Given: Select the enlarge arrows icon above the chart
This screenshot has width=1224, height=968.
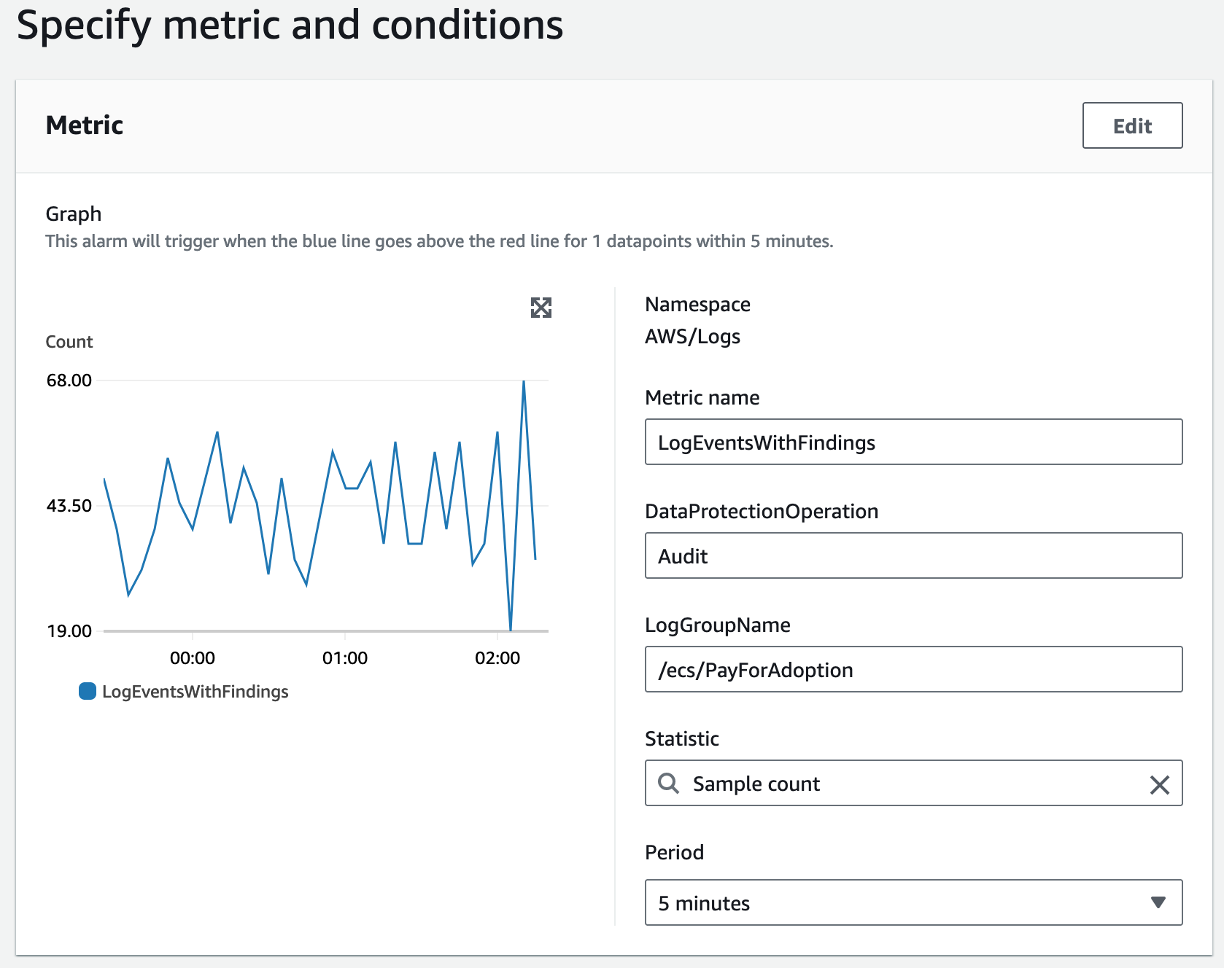Looking at the screenshot, I should (541, 308).
